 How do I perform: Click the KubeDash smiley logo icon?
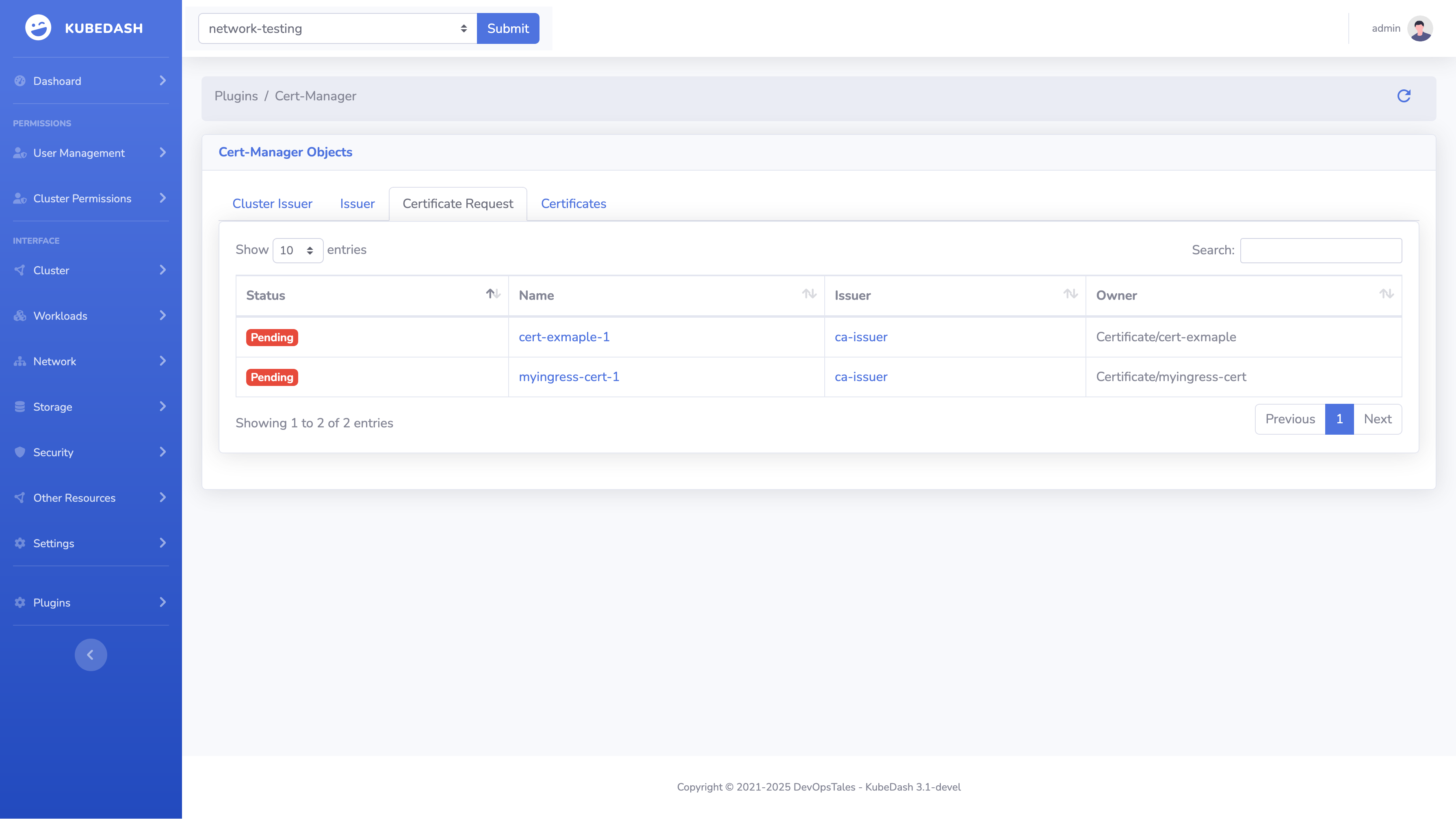point(38,28)
